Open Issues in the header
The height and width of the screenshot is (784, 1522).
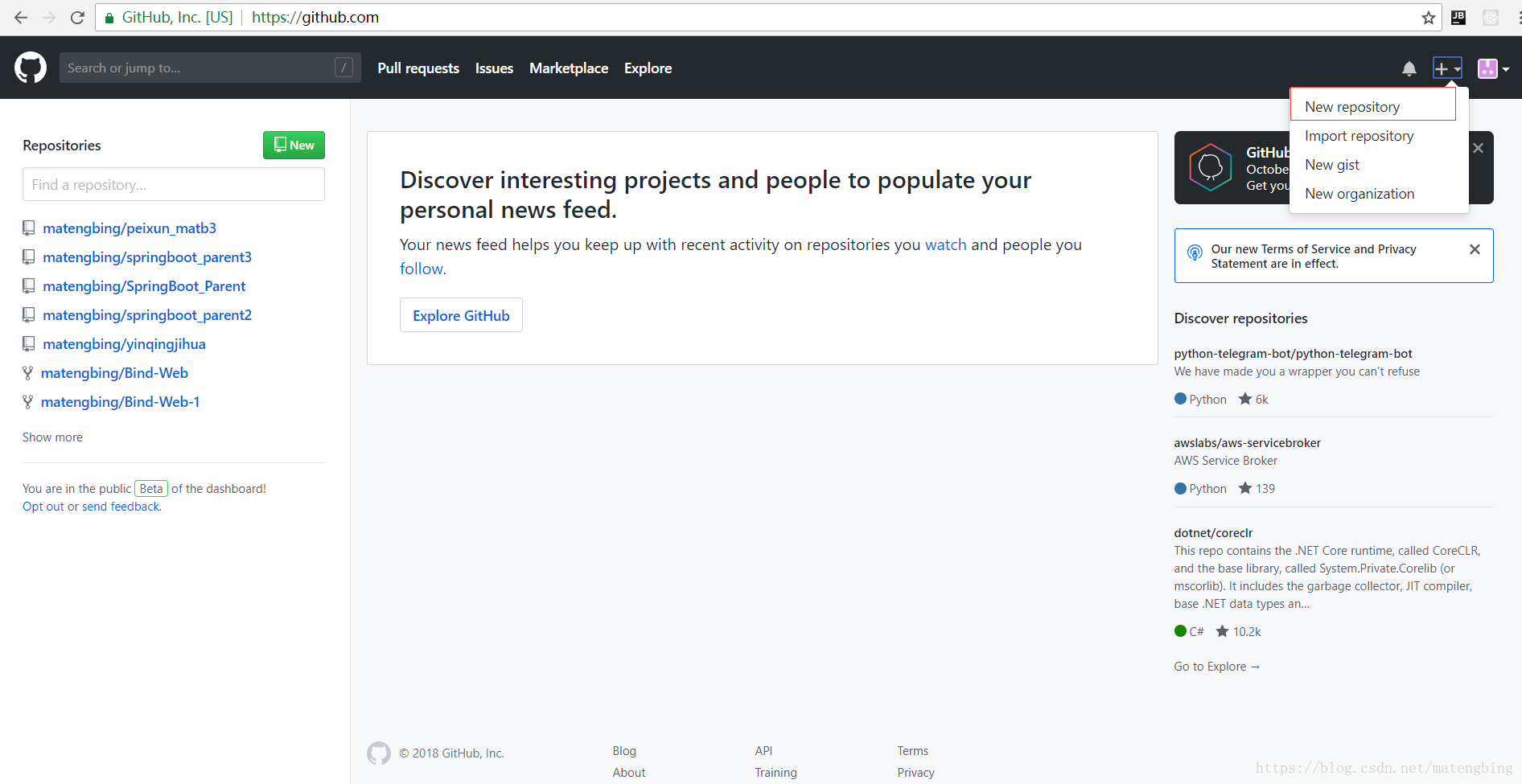(x=494, y=68)
